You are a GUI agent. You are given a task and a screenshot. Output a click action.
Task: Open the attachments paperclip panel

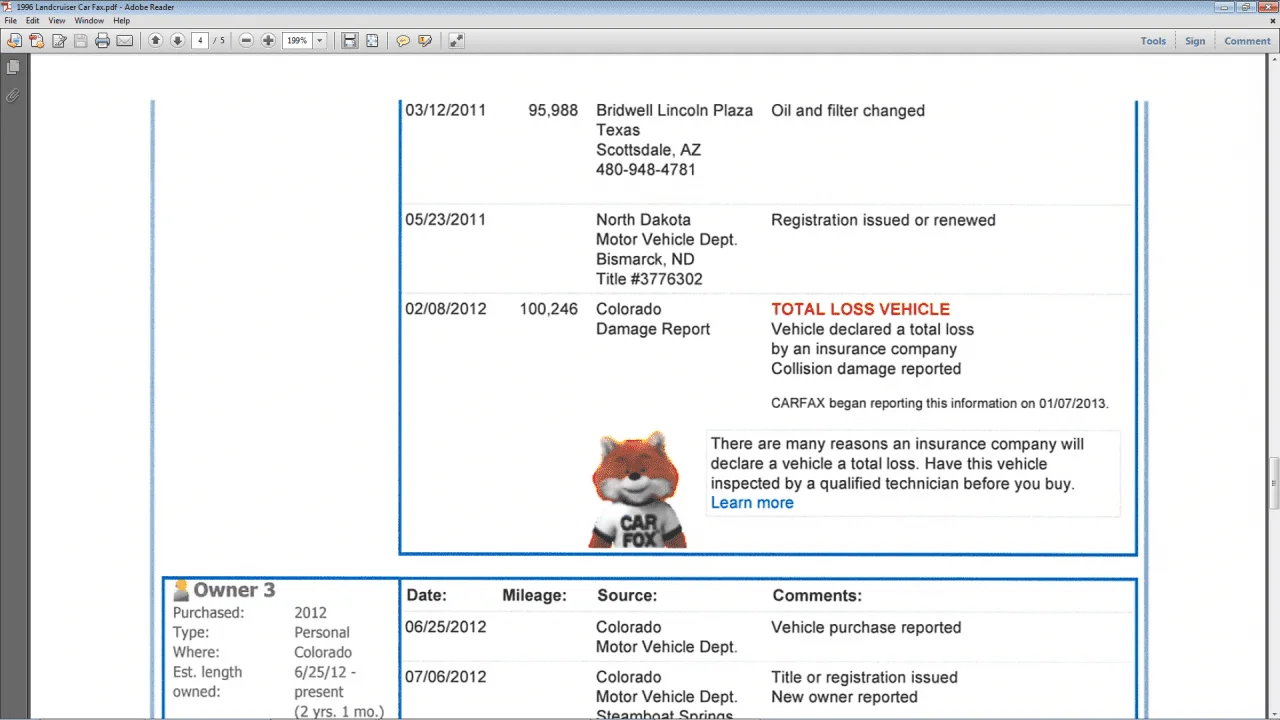pos(13,96)
